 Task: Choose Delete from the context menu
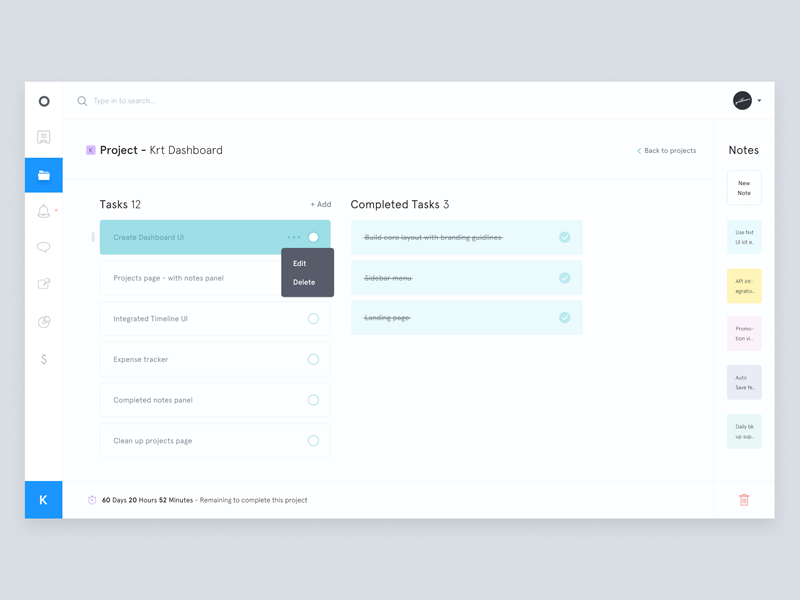pos(304,283)
